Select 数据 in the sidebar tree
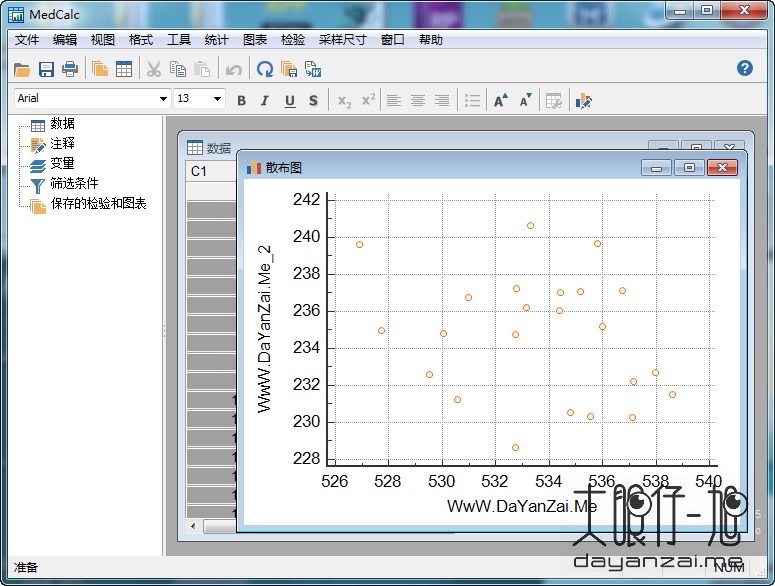 tap(62, 124)
